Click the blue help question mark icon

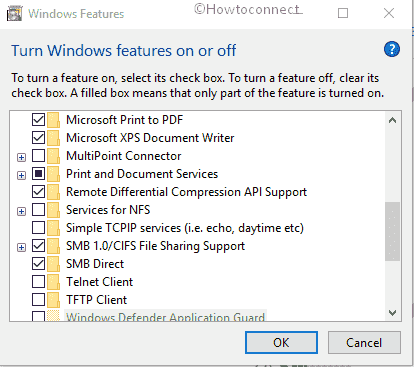pyautogui.click(x=392, y=49)
